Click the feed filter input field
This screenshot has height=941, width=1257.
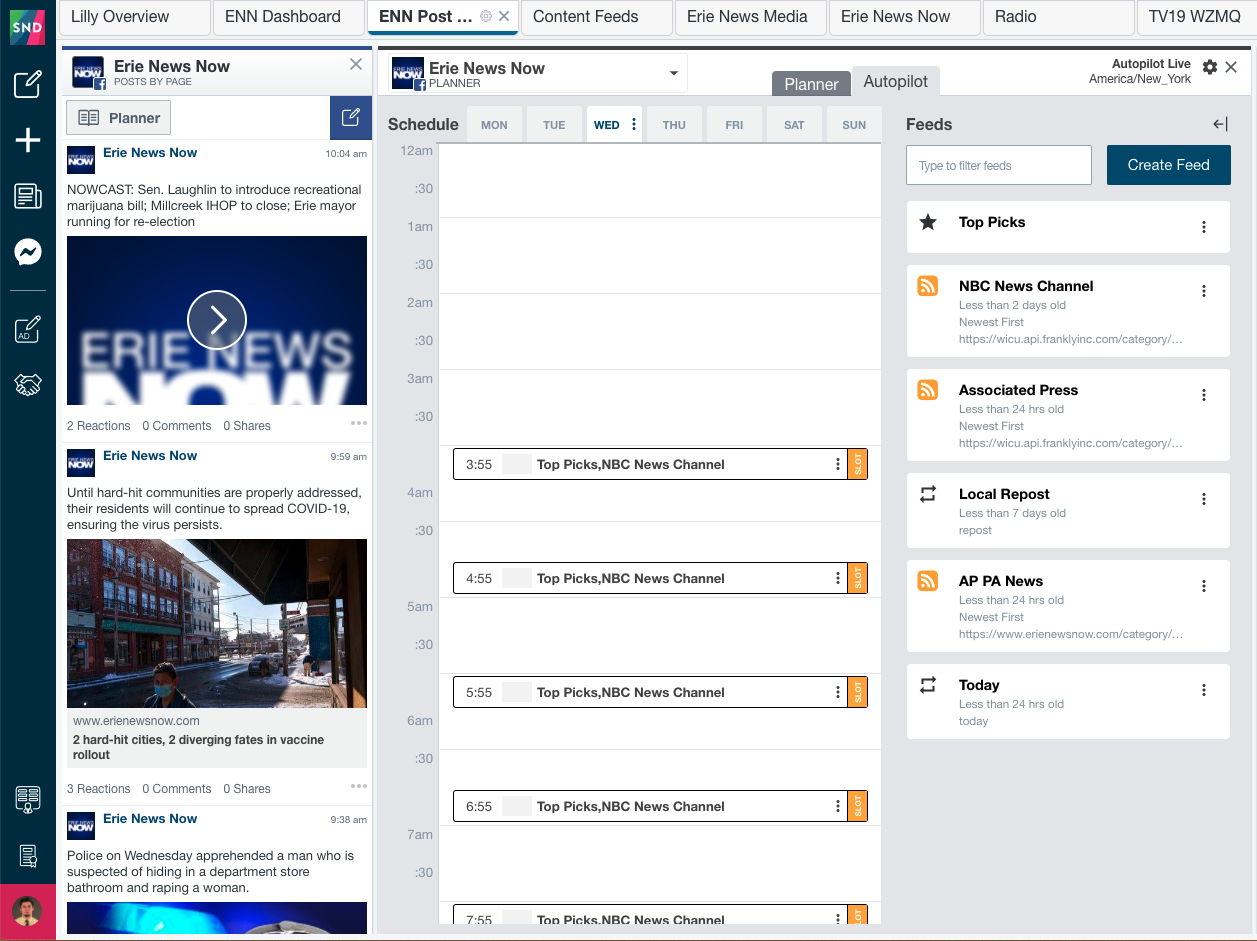coord(998,165)
